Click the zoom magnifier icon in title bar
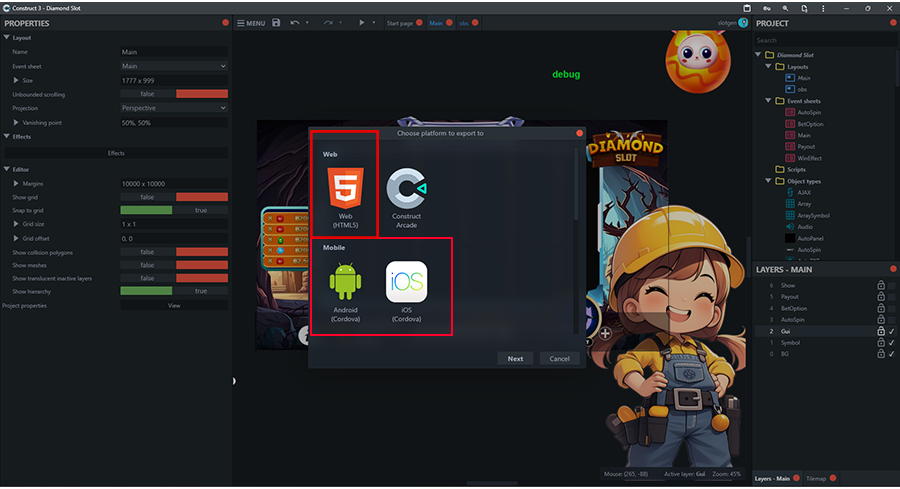Viewport: 900px width, 489px height. [x=785, y=9]
